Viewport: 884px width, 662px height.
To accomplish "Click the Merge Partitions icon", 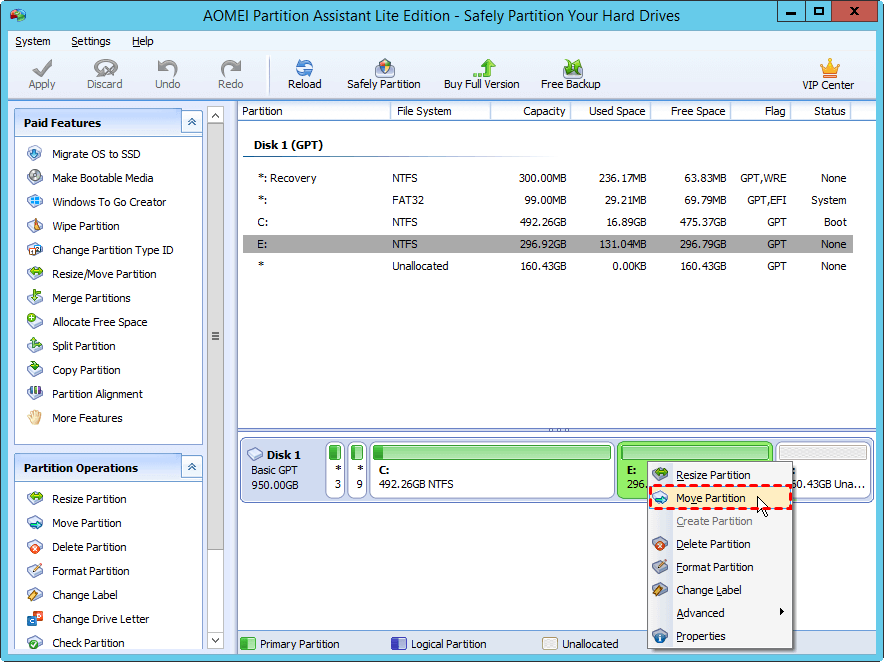I will [x=34, y=297].
